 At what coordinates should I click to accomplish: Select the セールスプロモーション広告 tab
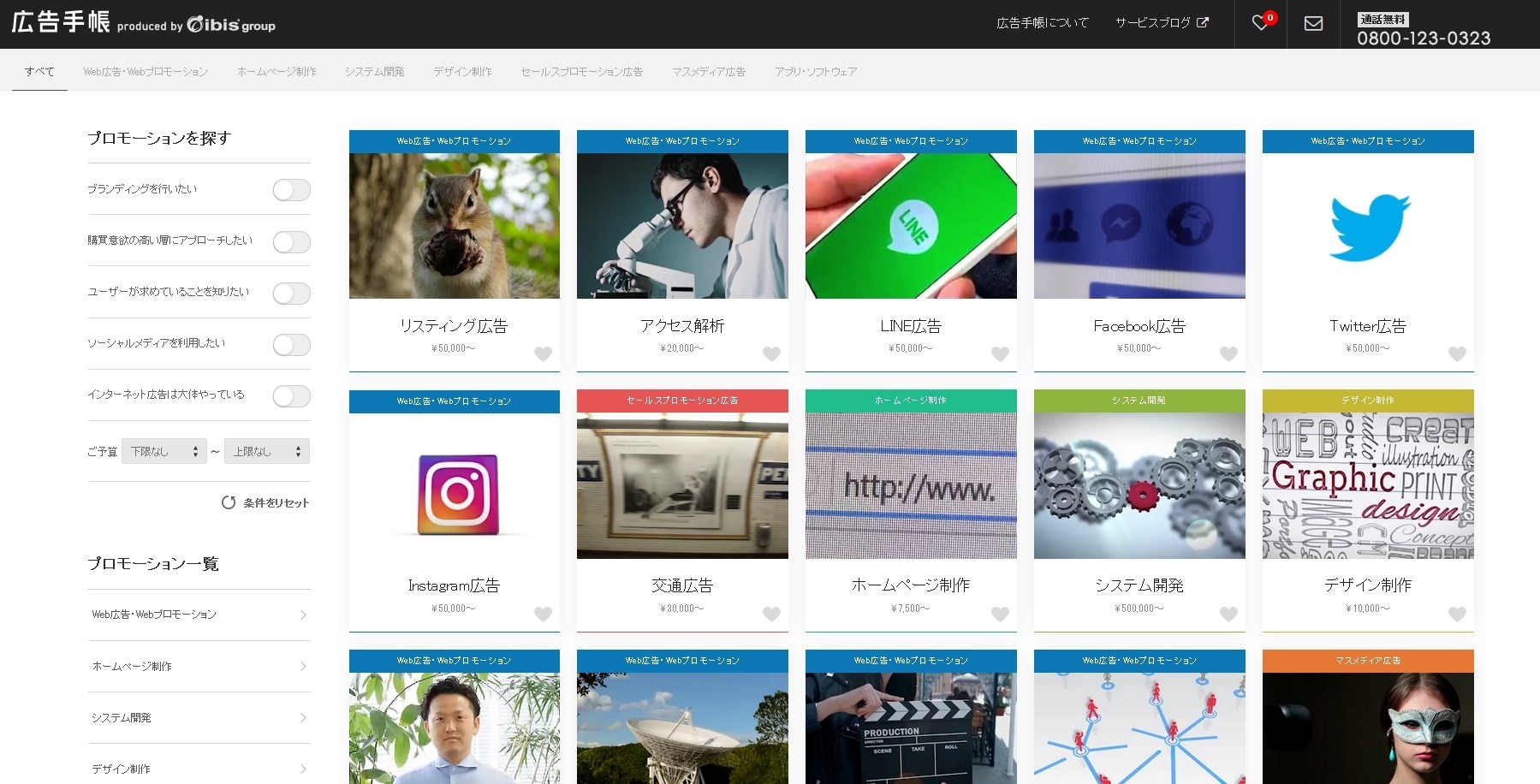coord(581,72)
